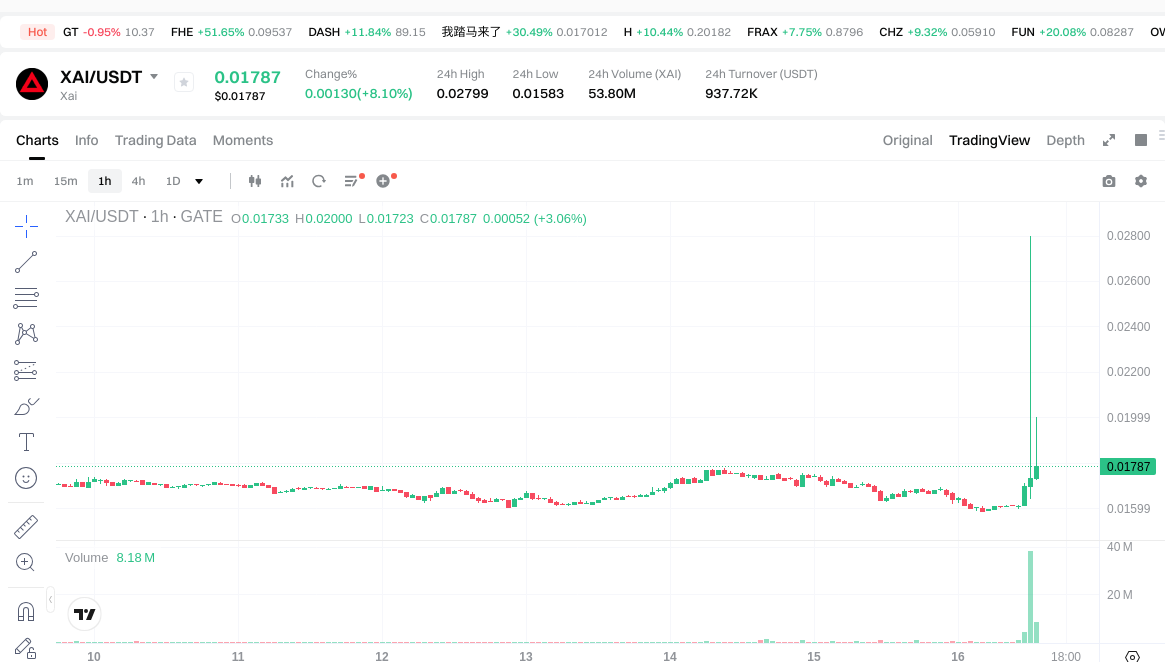Switch to the Trading Data tab

155,140
